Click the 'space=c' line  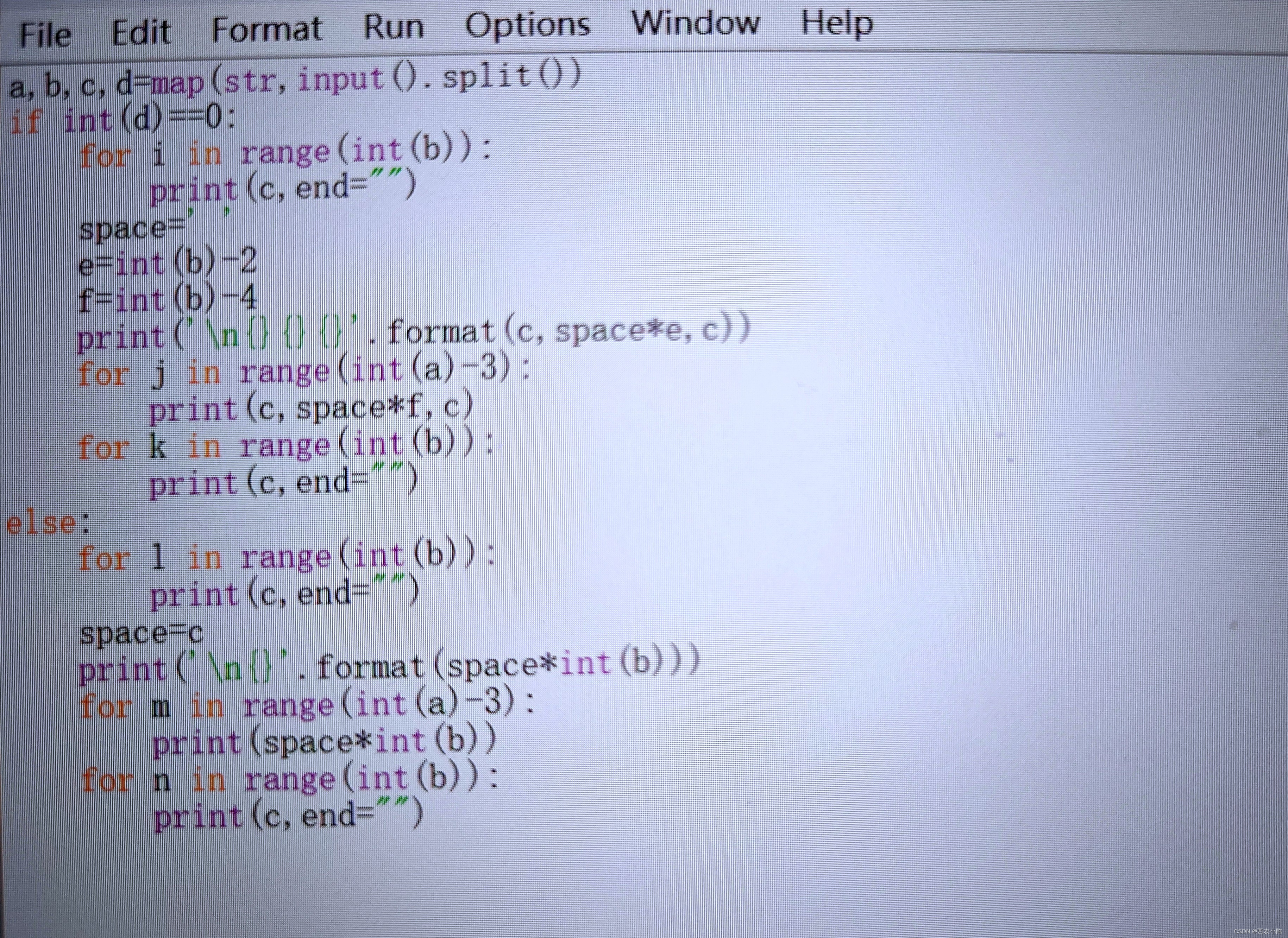(x=142, y=633)
